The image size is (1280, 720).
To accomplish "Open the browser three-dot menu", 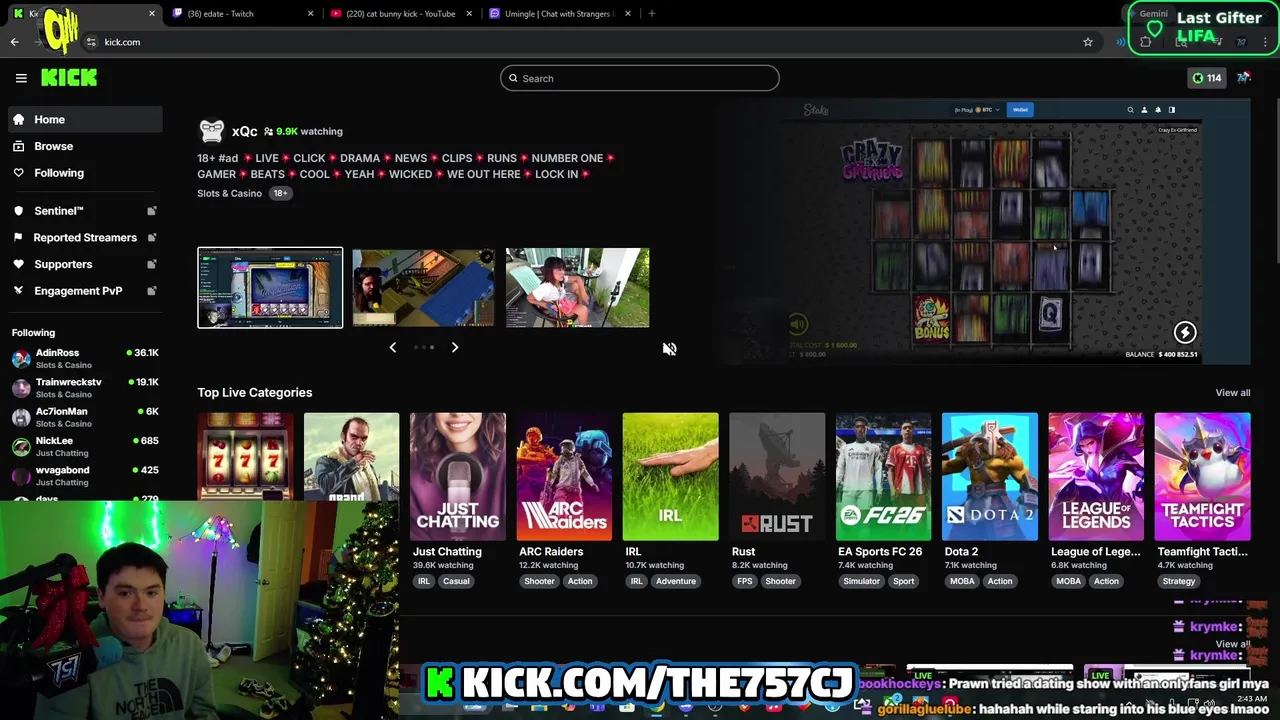I will coord(1266,42).
